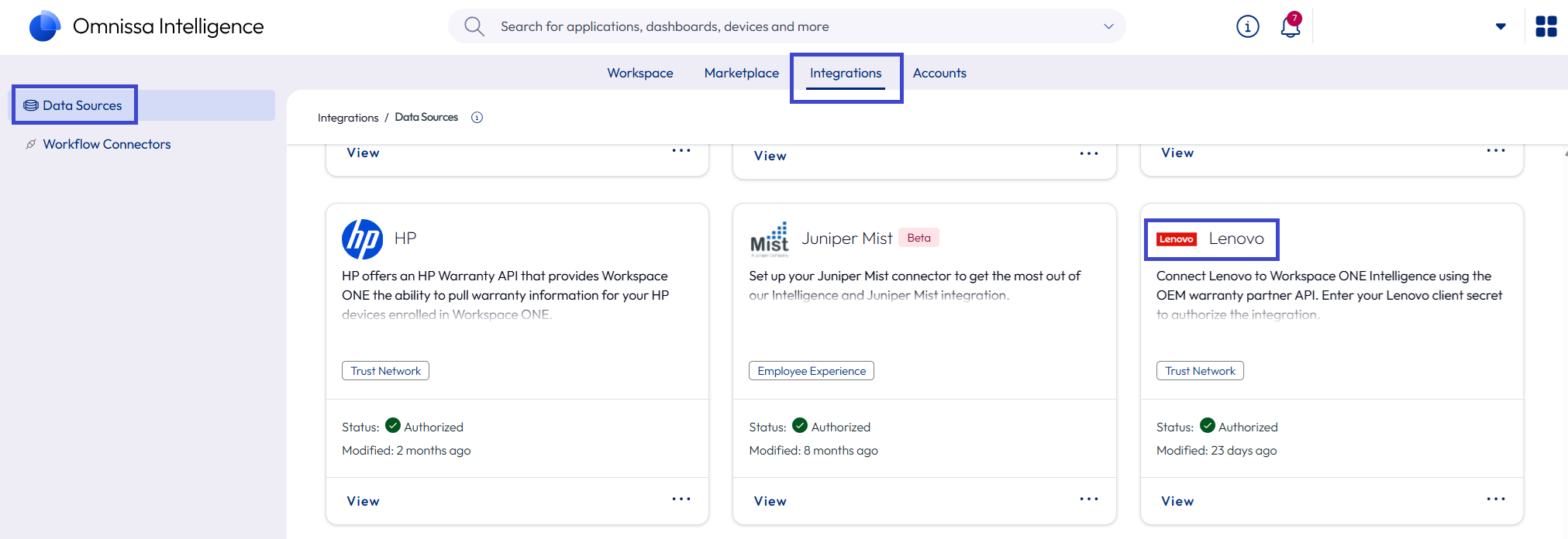Click the Workflow Connectors plug icon
1568x539 pixels.
(x=31, y=144)
